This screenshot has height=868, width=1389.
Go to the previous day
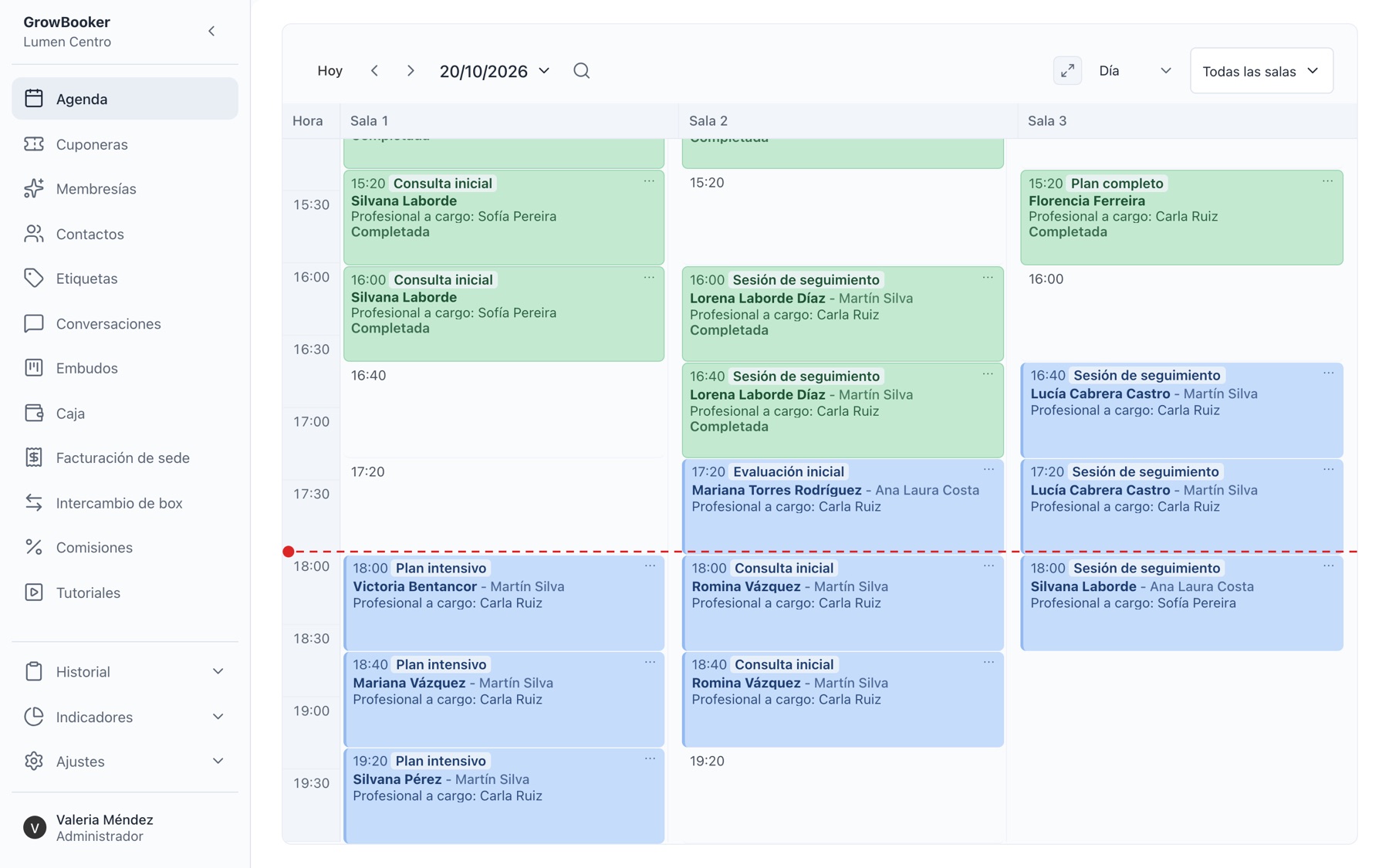click(374, 71)
